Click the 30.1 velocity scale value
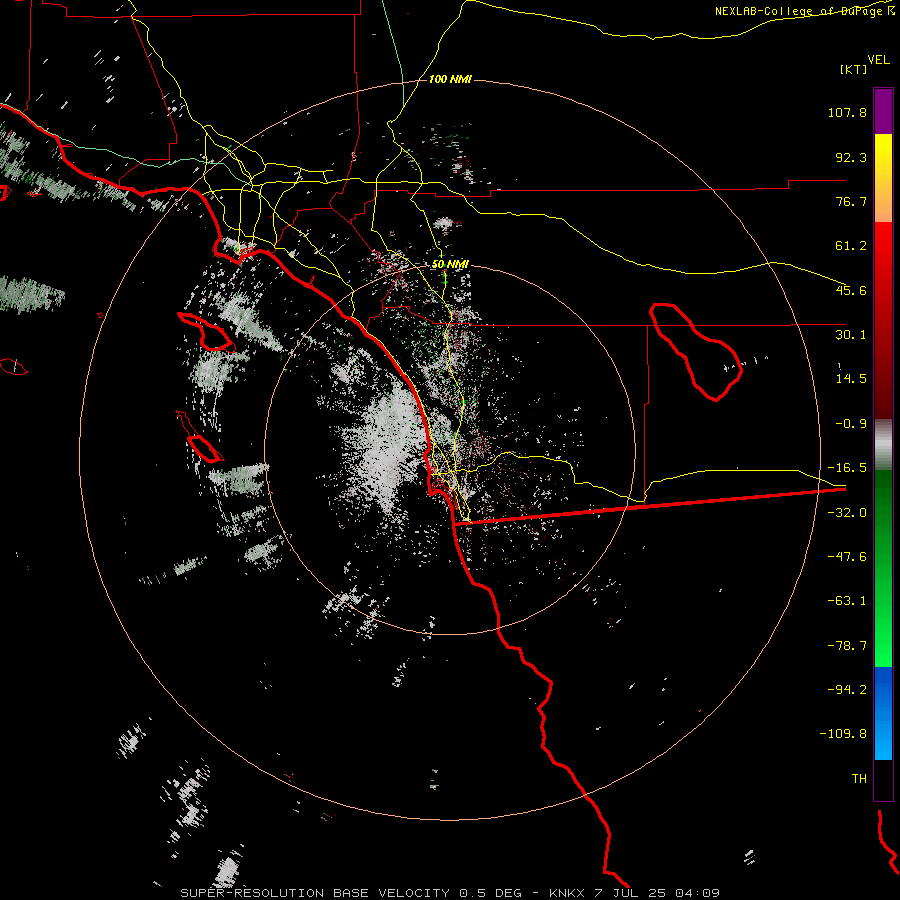This screenshot has height=900, width=900. click(x=851, y=335)
